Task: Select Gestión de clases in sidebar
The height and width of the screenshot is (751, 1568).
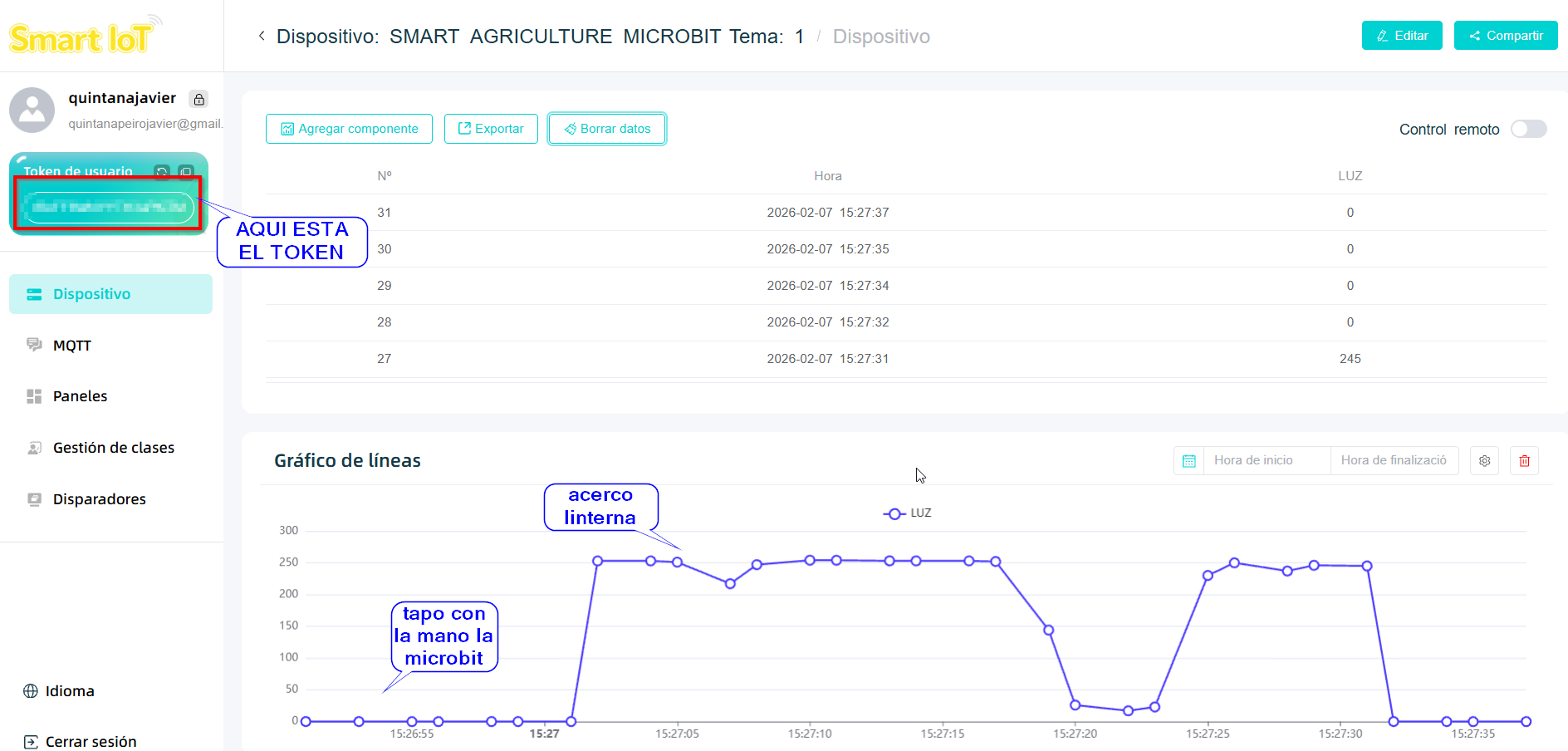Action: pyautogui.click(x=113, y=448)
